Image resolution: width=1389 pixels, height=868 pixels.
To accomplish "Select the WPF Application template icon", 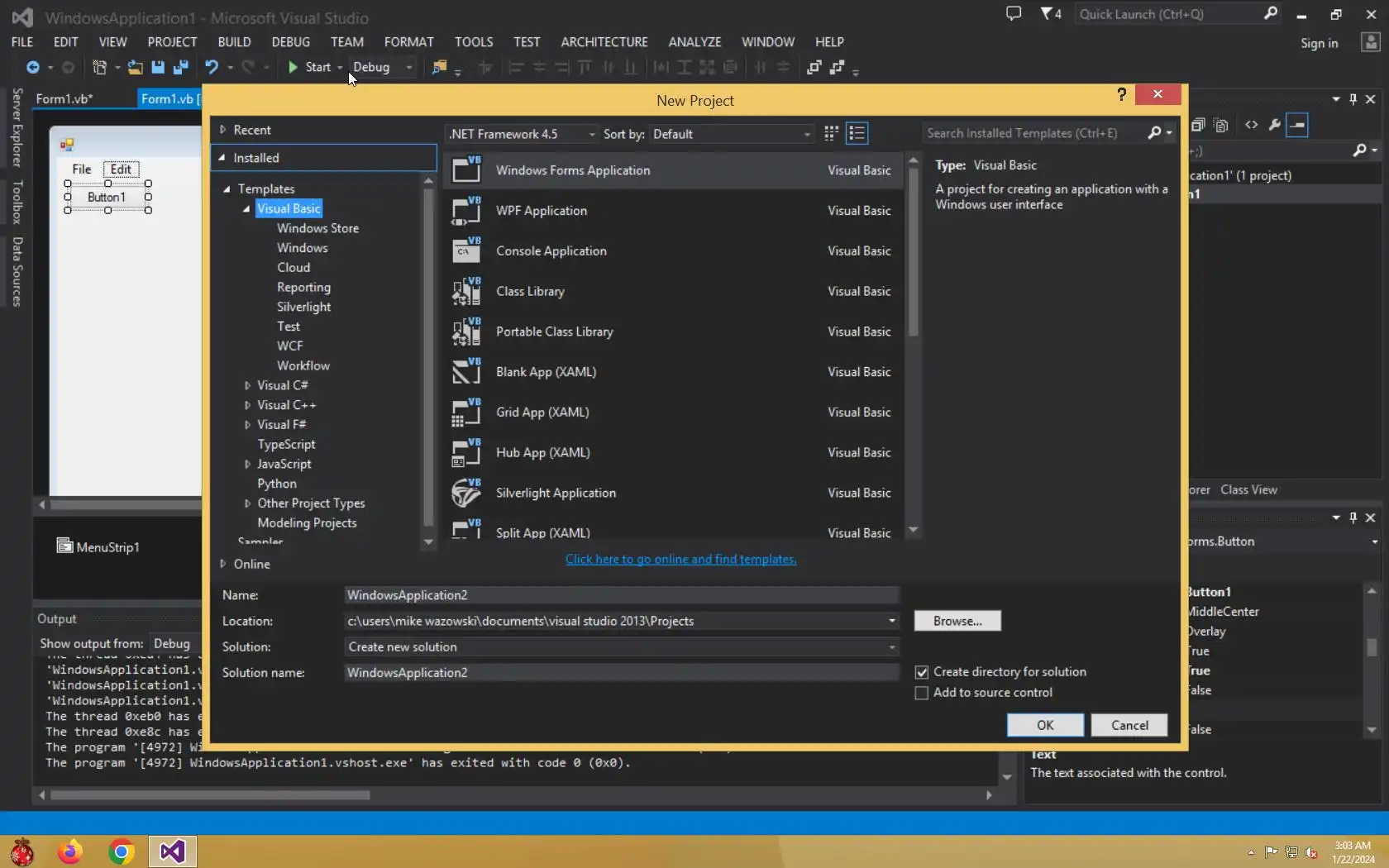I will coord(466,210).
